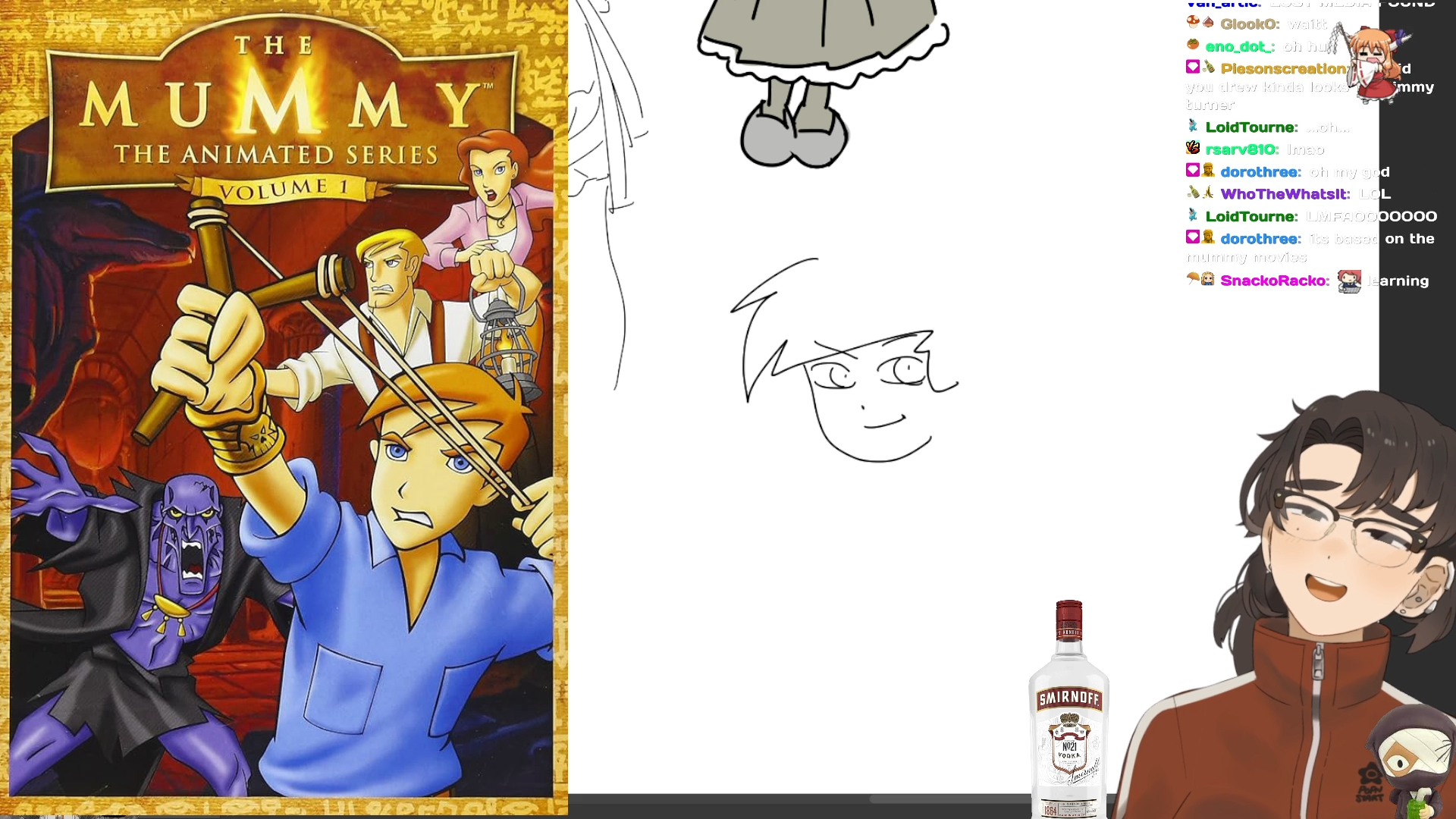Viewport: 1456px width, 819px height.
Task: Click the umbrella badge beside SnackoRacko
Action: 1193,278
